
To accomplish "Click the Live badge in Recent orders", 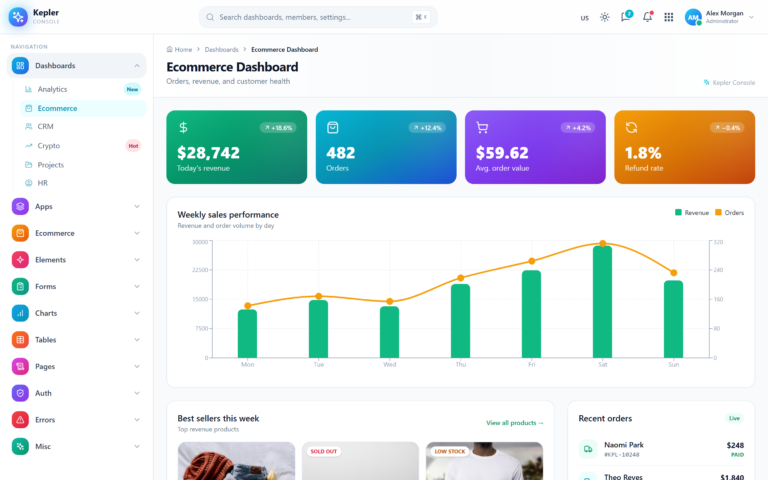I will (734, 418).
